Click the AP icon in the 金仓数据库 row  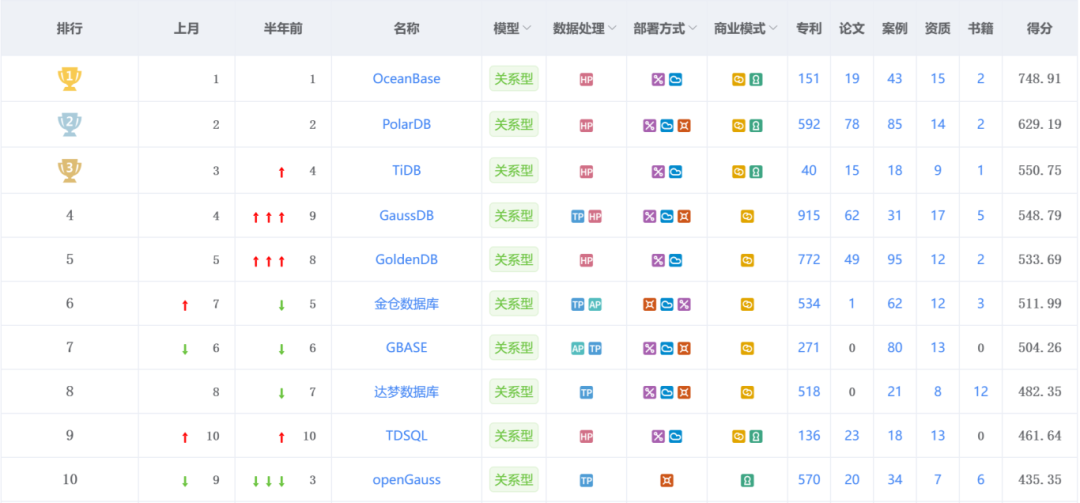[595, 305]
